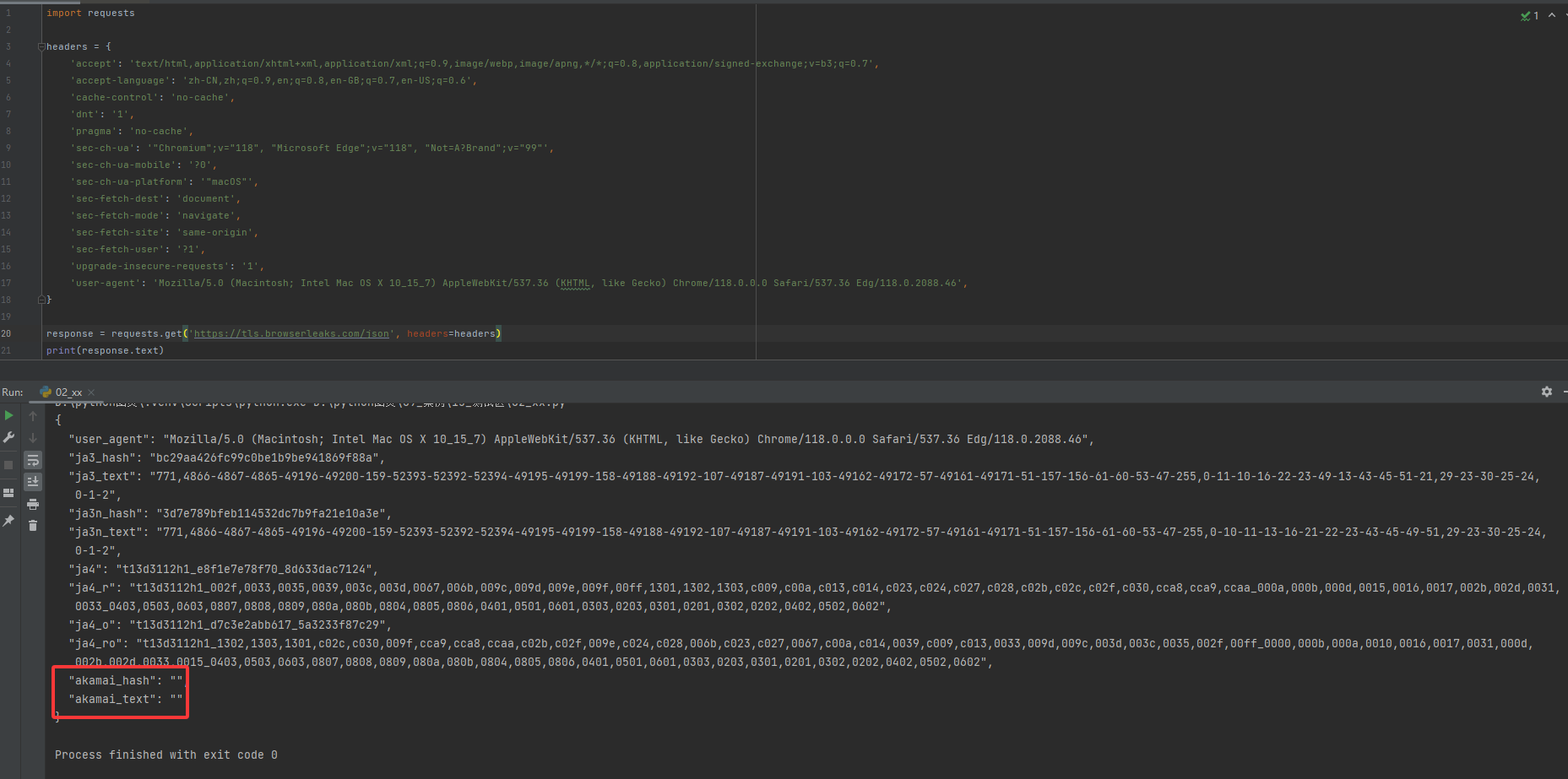This screenshot has height=779, width=1568.
Task: Clear all console output with trash icon
Action: (x=33, y=525)
